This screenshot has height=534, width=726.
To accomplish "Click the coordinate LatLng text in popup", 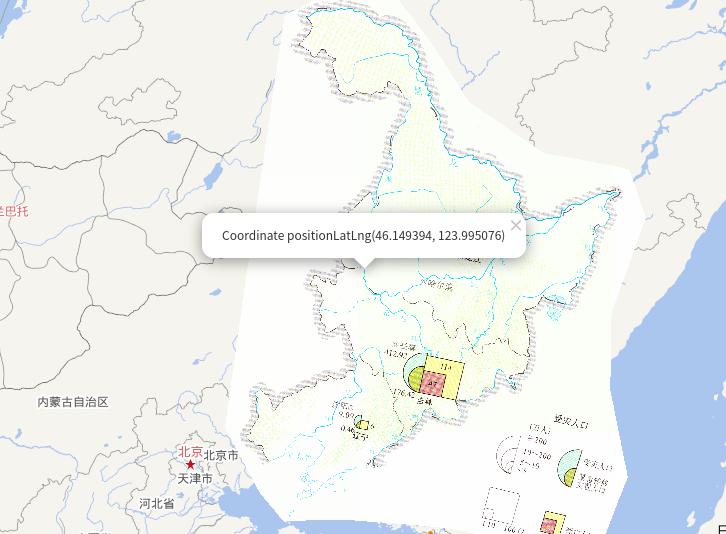I will pyautogui.click(x=363, y=236).
